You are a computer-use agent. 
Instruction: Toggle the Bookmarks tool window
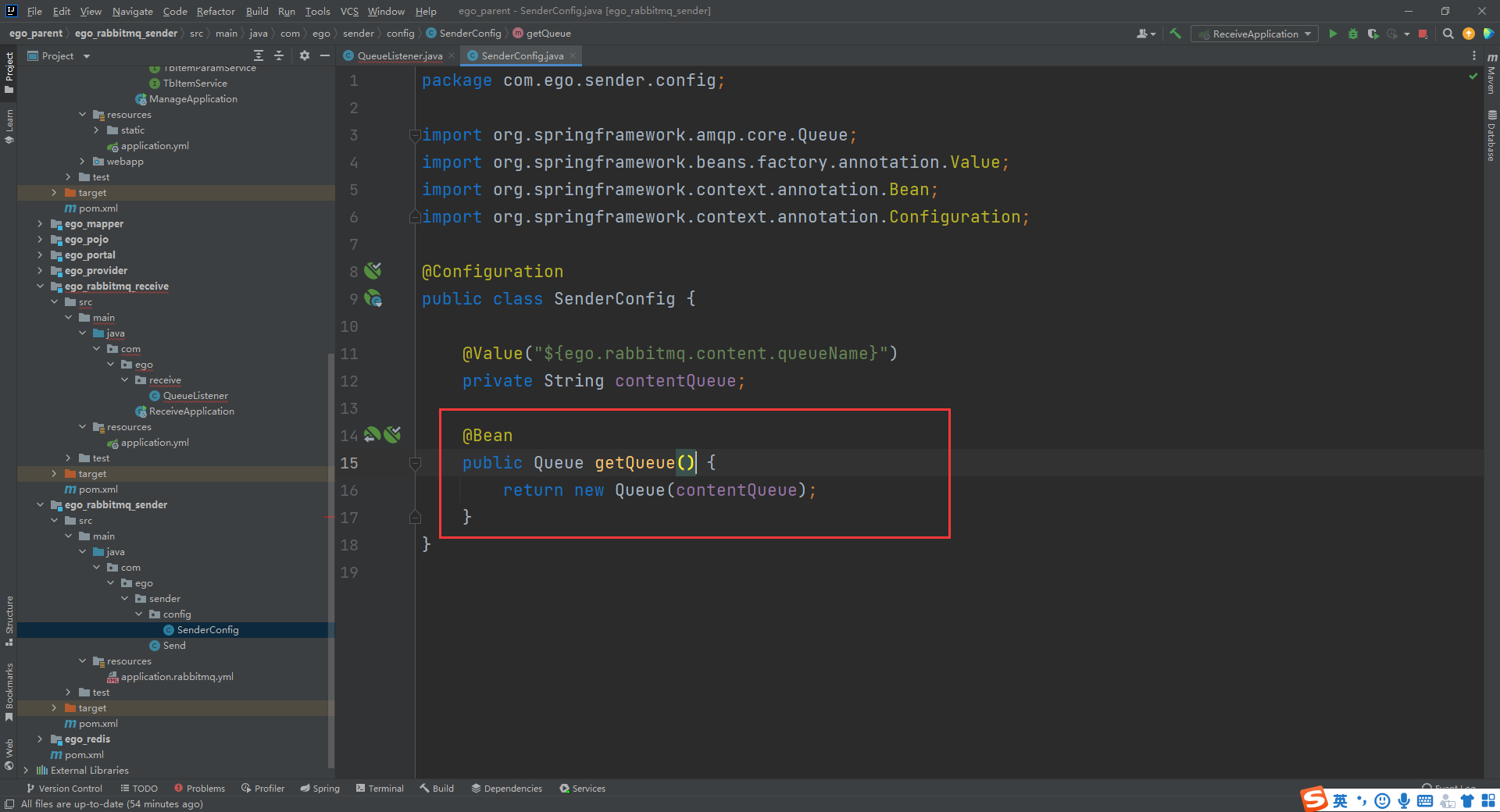9,692
